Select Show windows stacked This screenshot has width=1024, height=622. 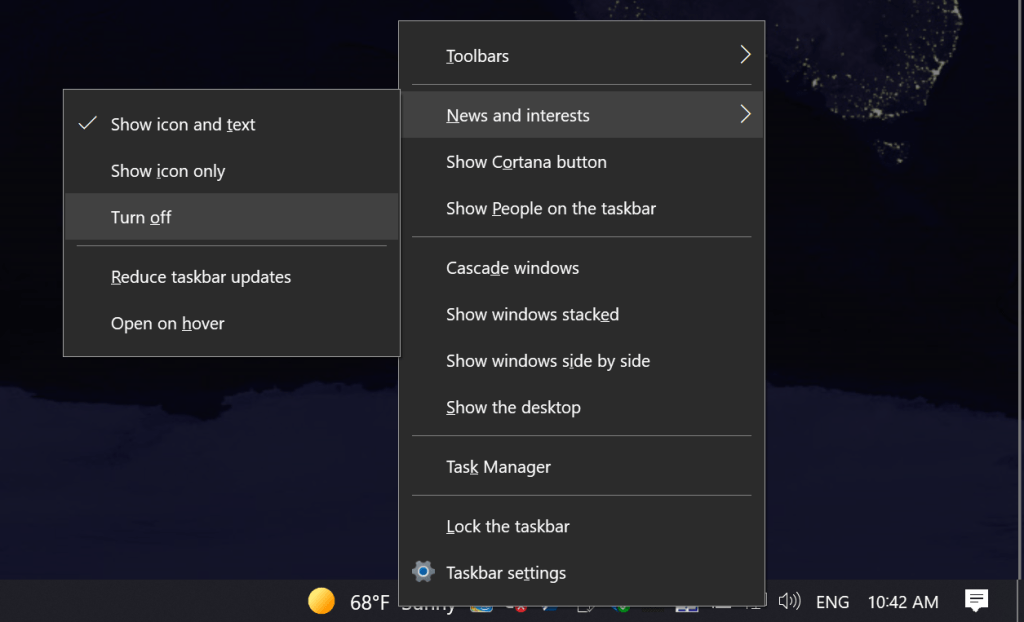pyautogui.click(x=532, y=314)
